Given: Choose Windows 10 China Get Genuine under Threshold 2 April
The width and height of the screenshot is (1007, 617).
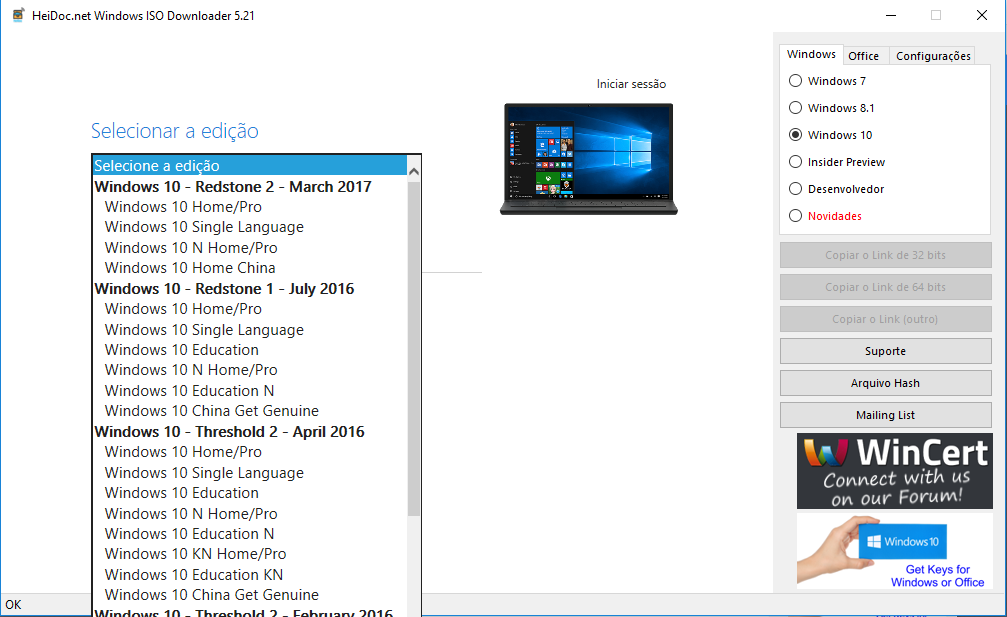Looking at the screenshot, I should point(250,595).
